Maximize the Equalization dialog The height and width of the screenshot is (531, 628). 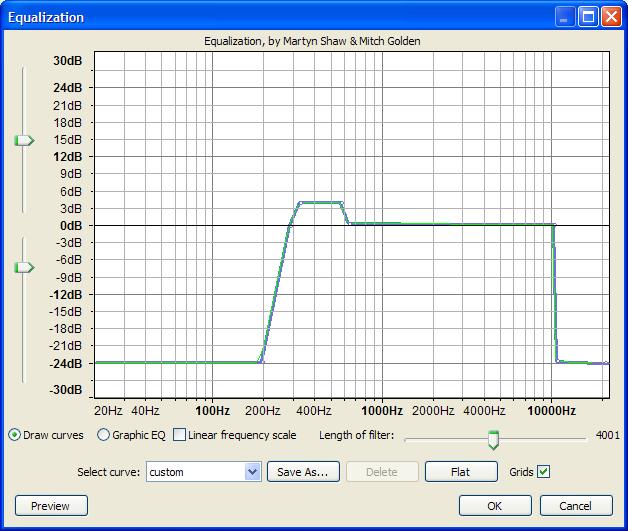point(589,17)
